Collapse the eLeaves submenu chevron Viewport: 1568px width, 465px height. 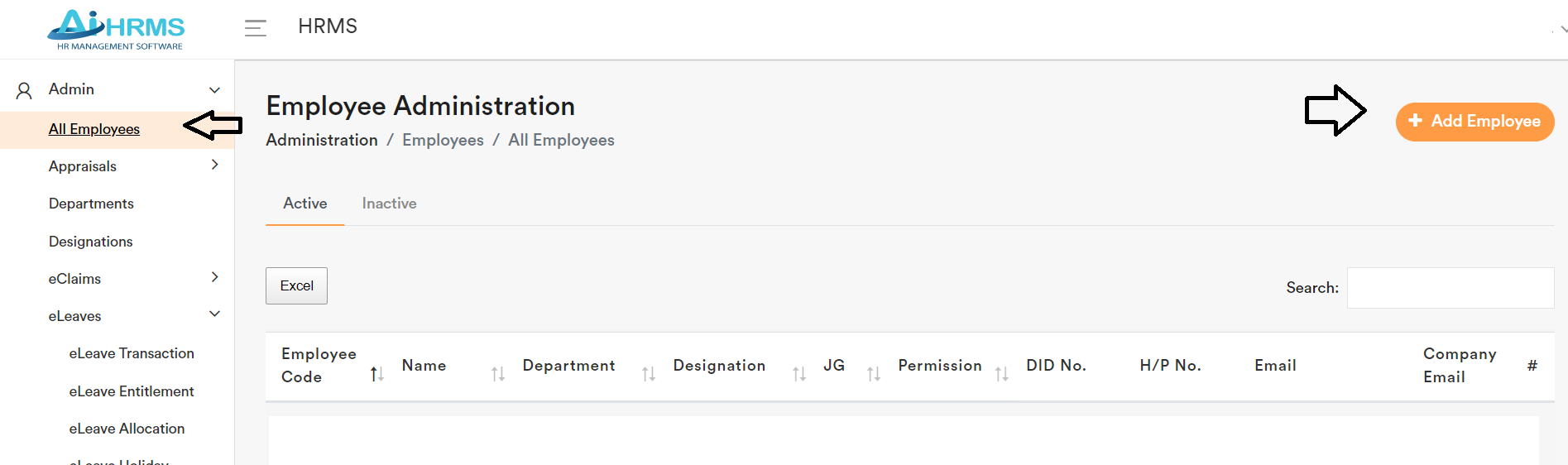215,314
